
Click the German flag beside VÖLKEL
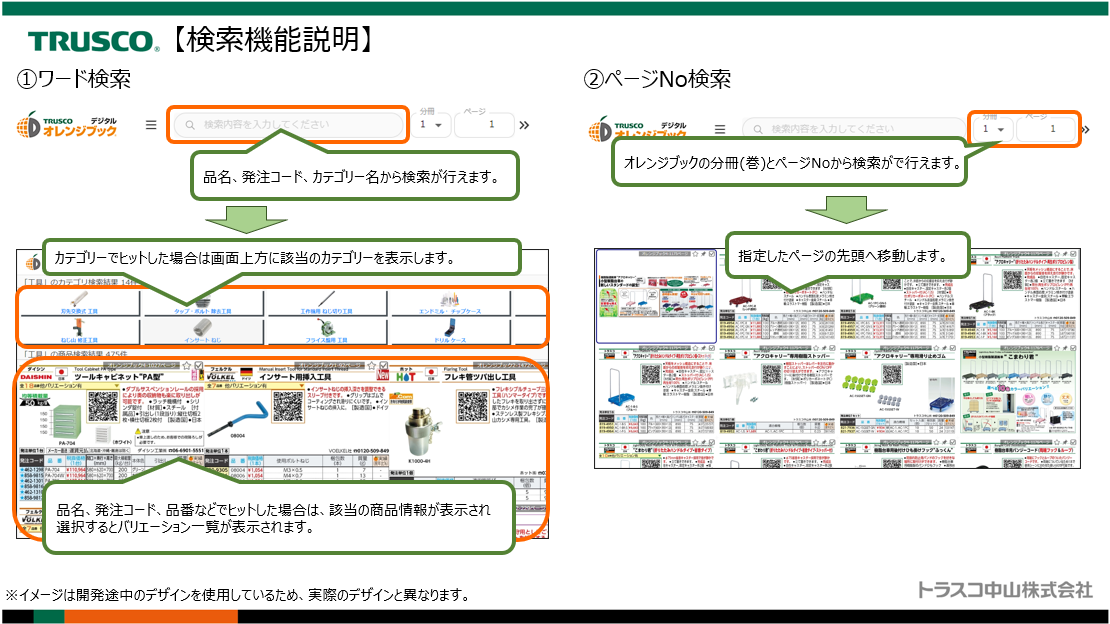pyautogui.click(x=246, y=373)
